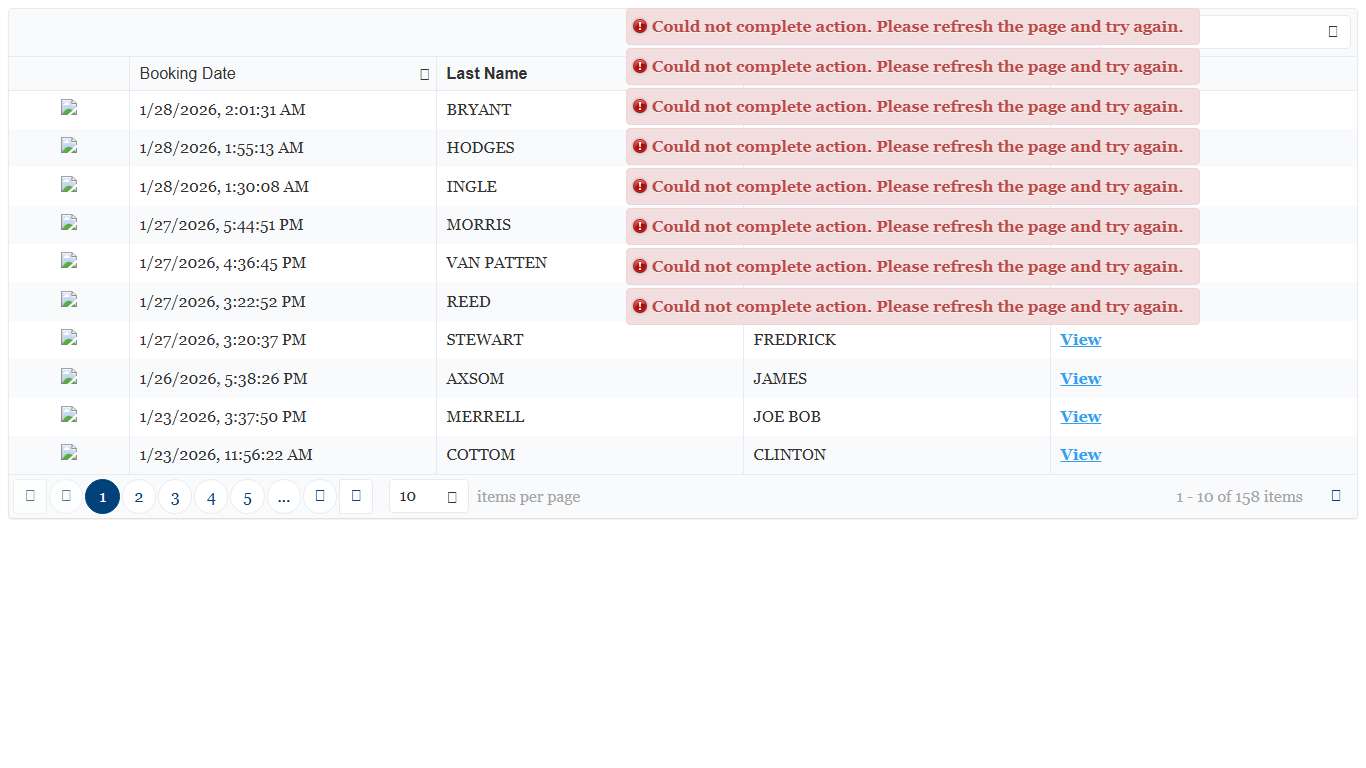Go to the next page arrow
This screenshot has width=1366, height=768.
[x=320, y=496]
